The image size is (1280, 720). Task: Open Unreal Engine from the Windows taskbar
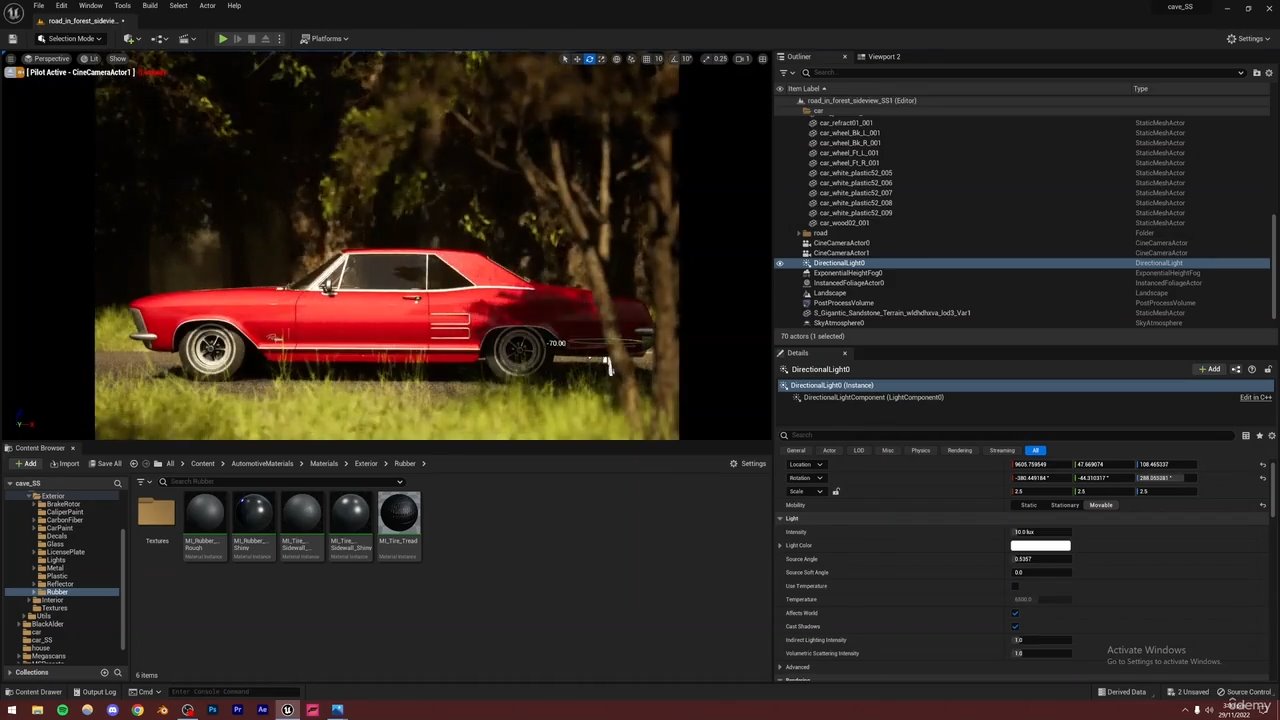(x=287, y=710)
